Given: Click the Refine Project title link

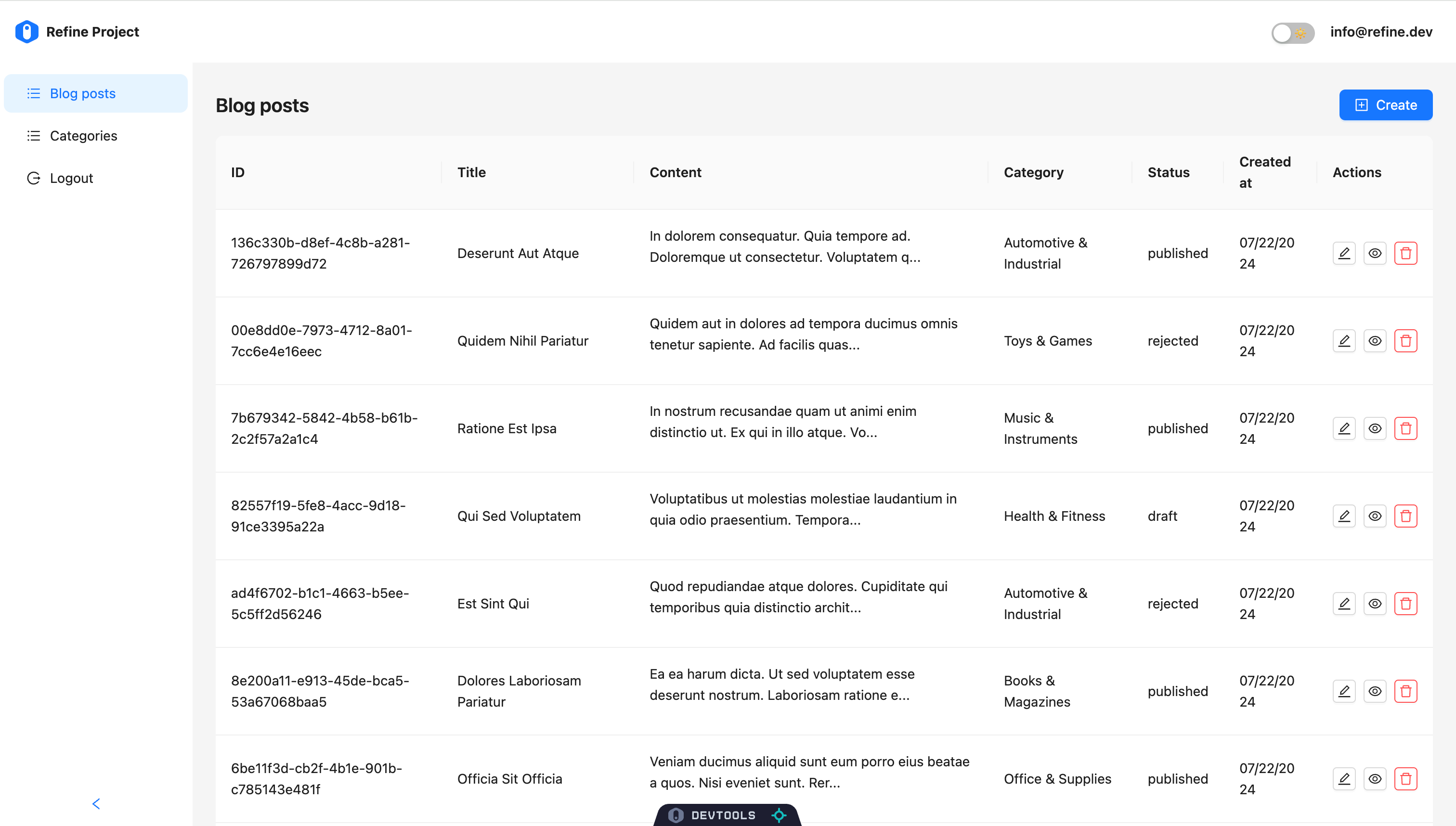Looking at the screenshot, I should (92, 32).
